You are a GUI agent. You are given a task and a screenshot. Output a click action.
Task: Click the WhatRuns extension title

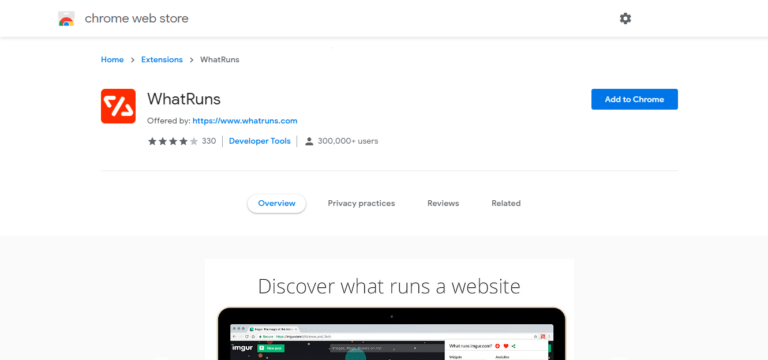click(x=184, y=99)
